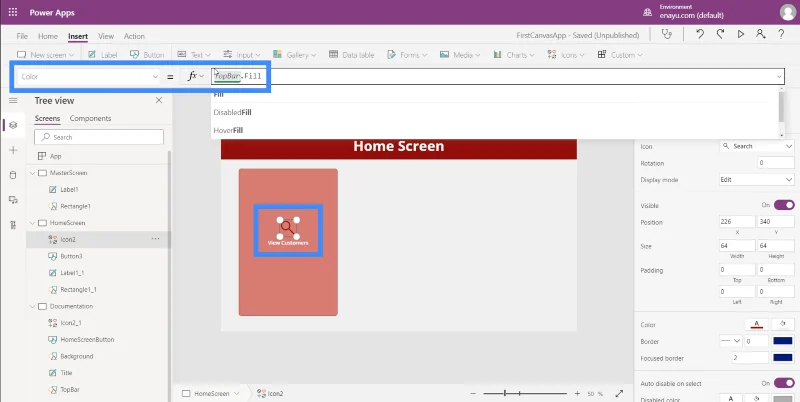Open the Charts dropdown
The image size is (800, 402).
click(514, 55)
